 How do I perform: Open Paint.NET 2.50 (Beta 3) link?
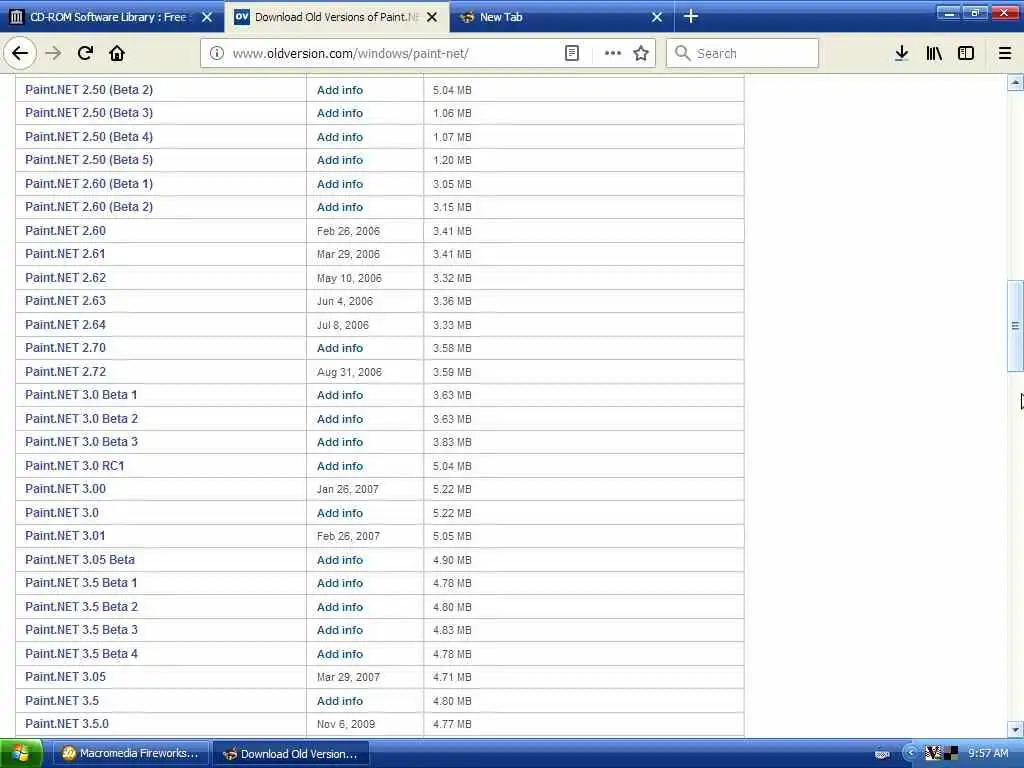pos(89,113)
